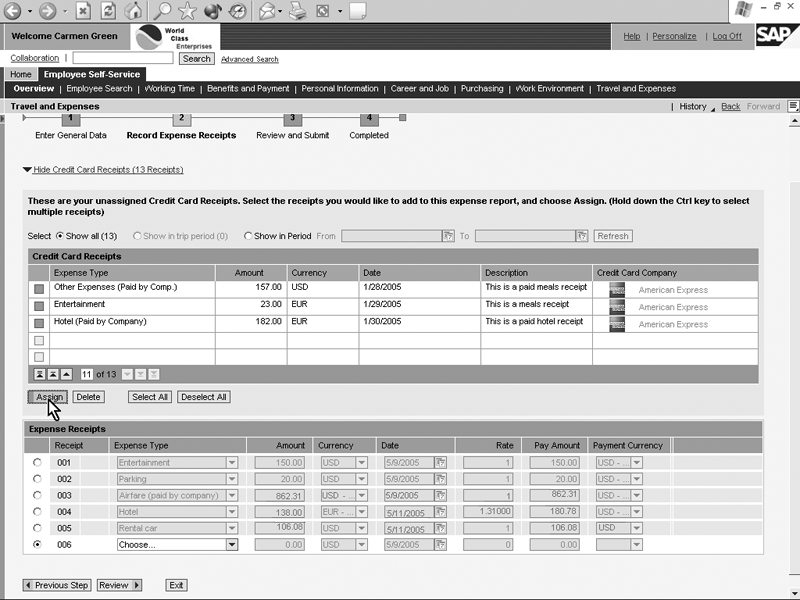800x600 pixels.
Task: Open date calendar icon for receipt 004
Action: (x=440, y=512)
